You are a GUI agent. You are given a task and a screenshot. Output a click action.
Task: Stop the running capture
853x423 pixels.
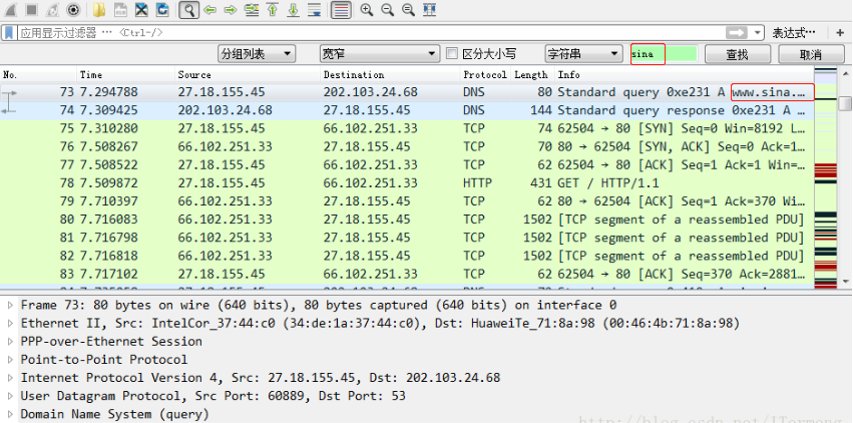coord(32,10)
